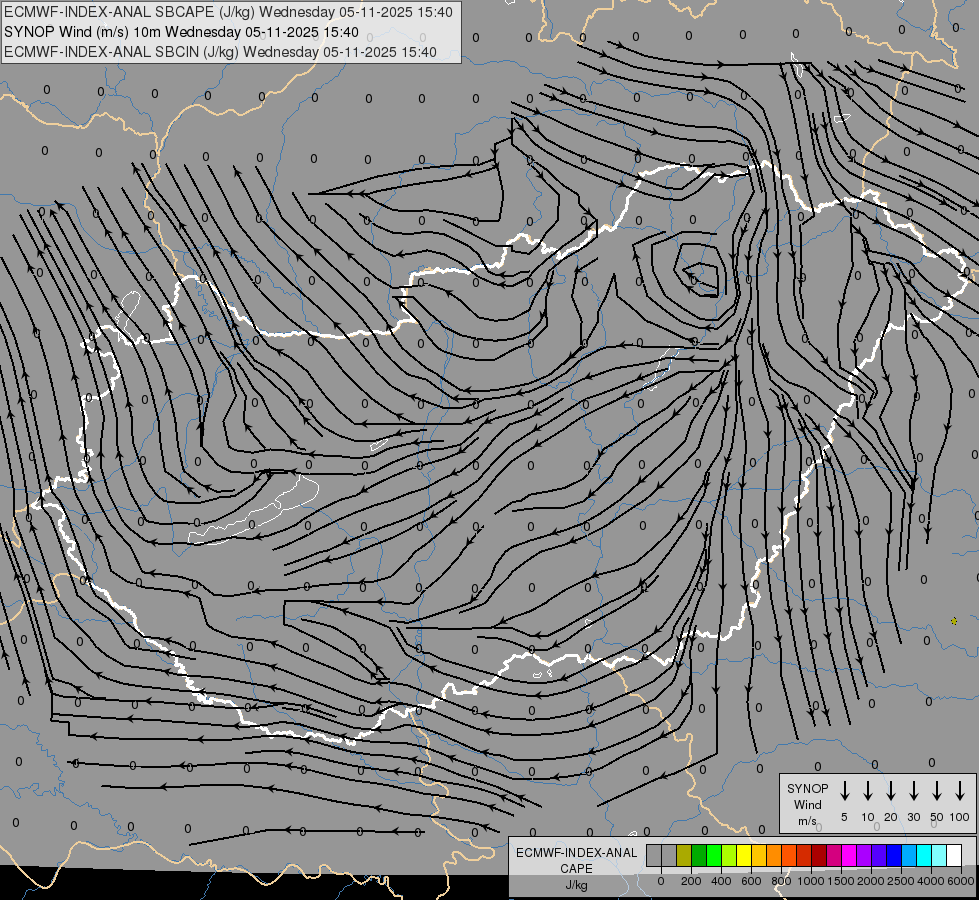Click the 'SYNOP Wind m/s' legend label
The image size is (979, 900).
pyautogui.click(x=807, y=804)
